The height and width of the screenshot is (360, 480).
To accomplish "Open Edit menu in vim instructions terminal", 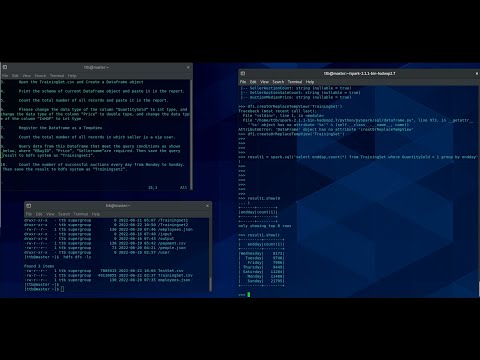I will (15, 76).
